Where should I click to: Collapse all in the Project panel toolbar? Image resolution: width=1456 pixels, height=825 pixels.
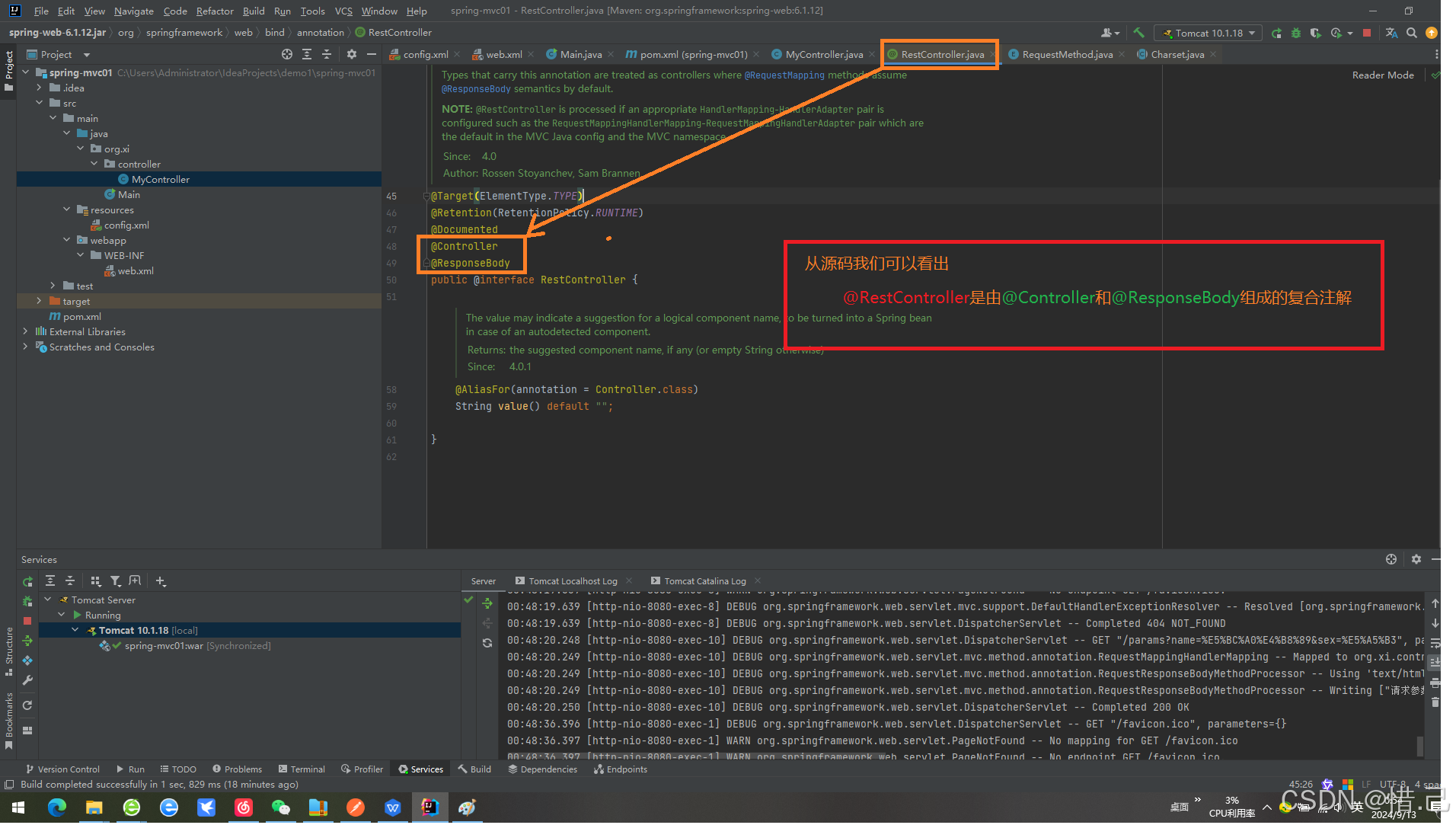(x=327, y=55)
